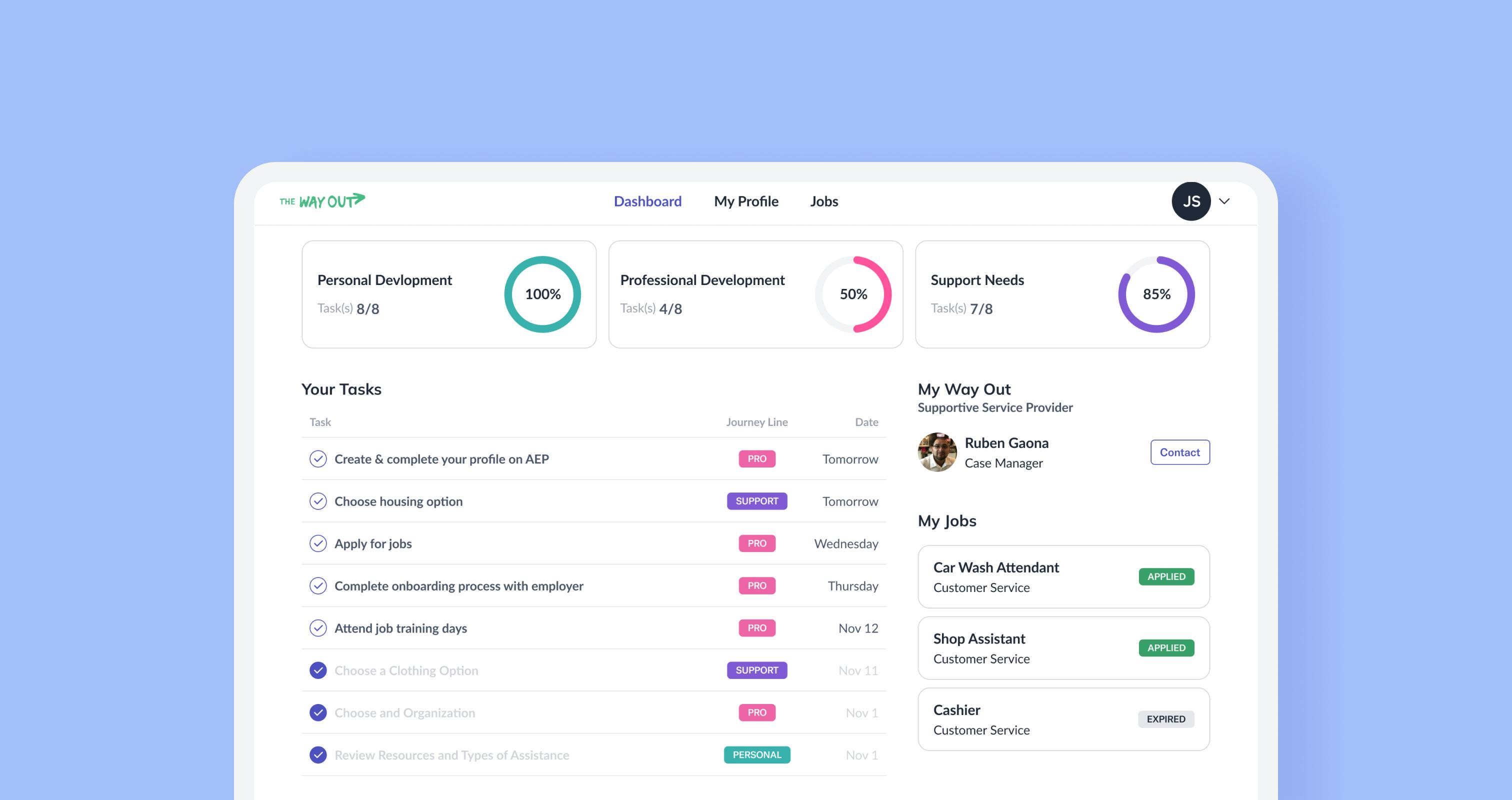Open the Professional Development card title
Image resolution: width=1512 pixels, height=800 pixels.
(702, 280)
